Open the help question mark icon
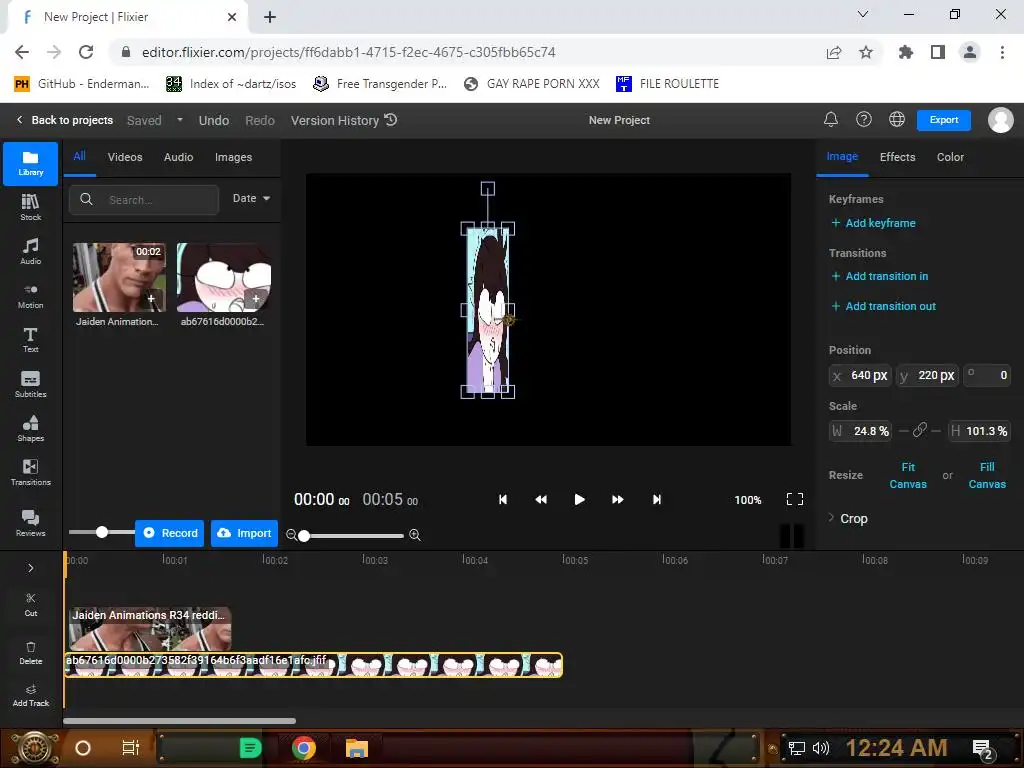The width and height of the screenshot is (1024, 768). pos(864,120)
